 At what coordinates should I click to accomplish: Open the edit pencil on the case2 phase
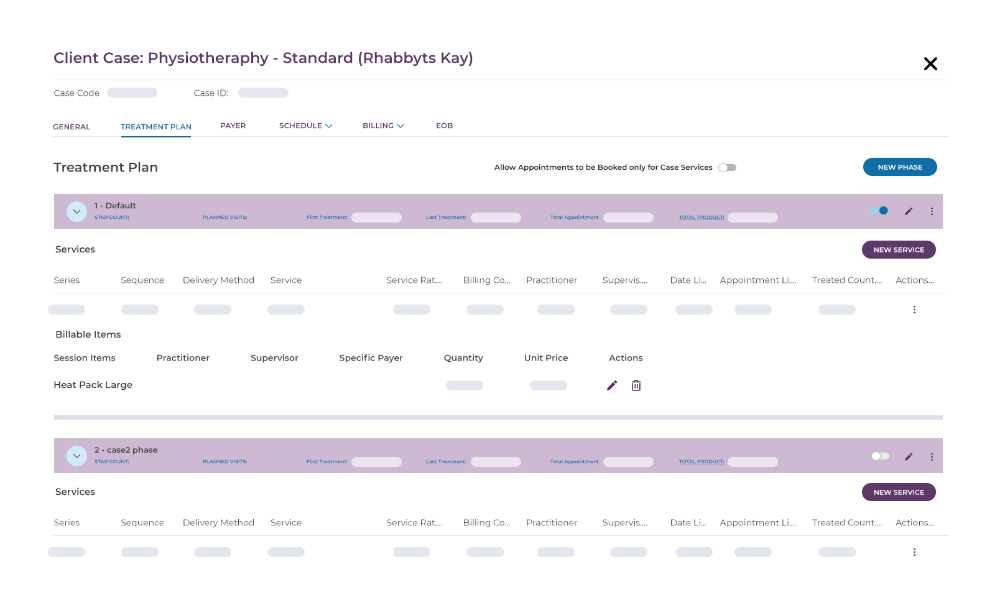click(908, 456)
